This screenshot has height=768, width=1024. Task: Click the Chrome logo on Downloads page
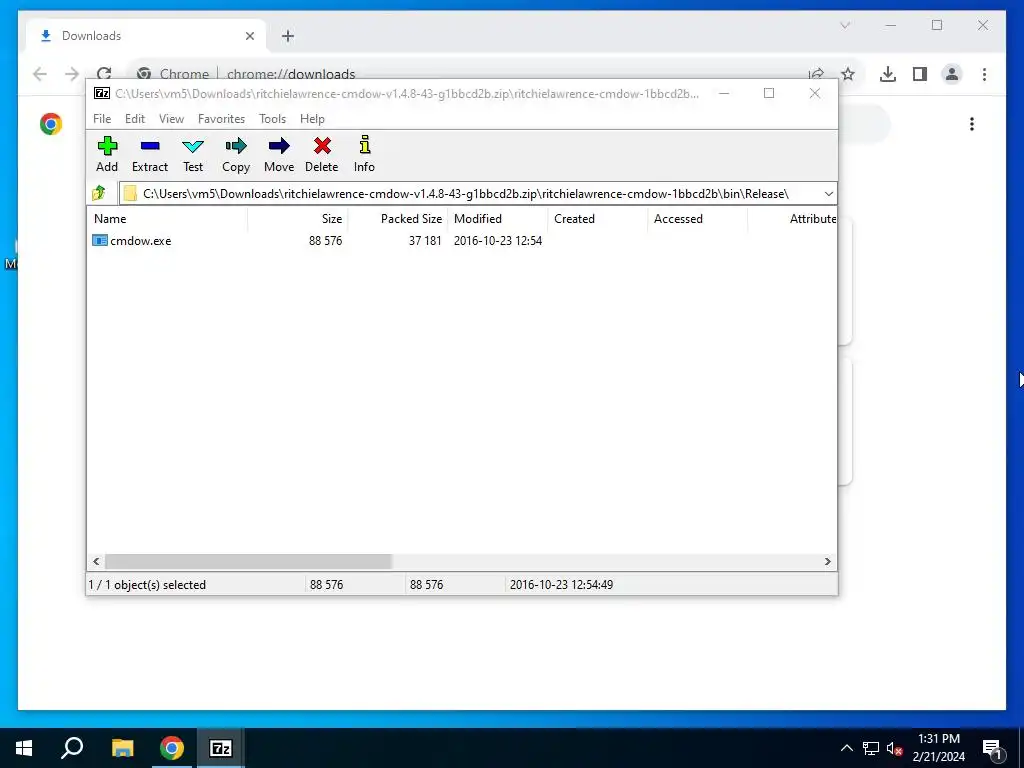pos(51,124)
